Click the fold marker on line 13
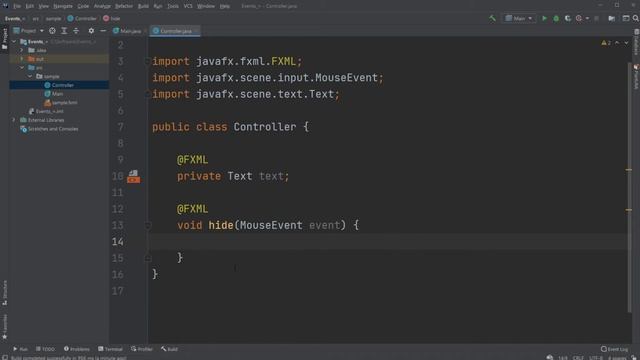 tap(148, 225)
